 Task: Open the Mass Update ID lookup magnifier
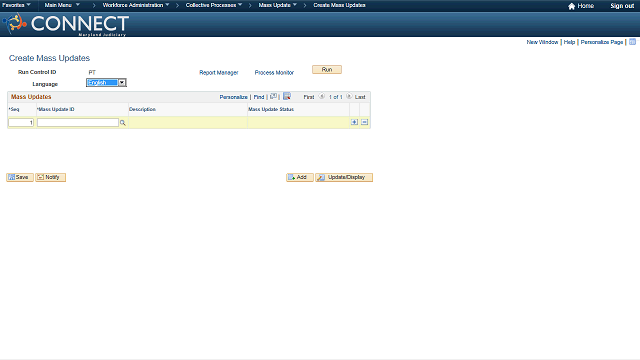click(x=122, y=122)
